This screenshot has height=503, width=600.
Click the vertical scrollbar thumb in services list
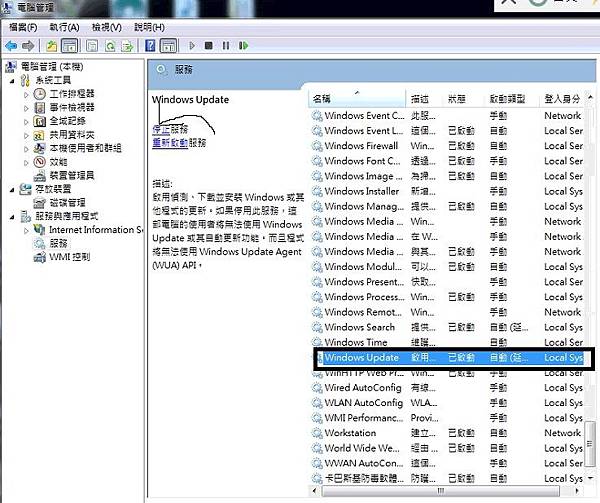pos(591,444)
